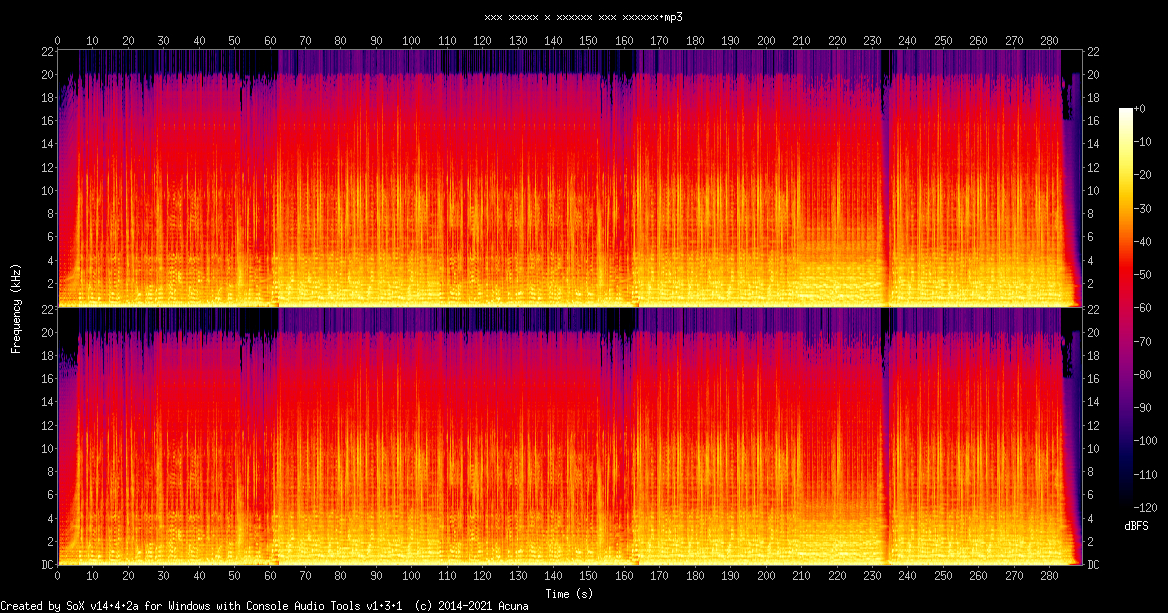This screenshot has height=613, width=1168.
Task: Select the "-10" value on the dBFS scale
Action: click(x=1143, y=142)
